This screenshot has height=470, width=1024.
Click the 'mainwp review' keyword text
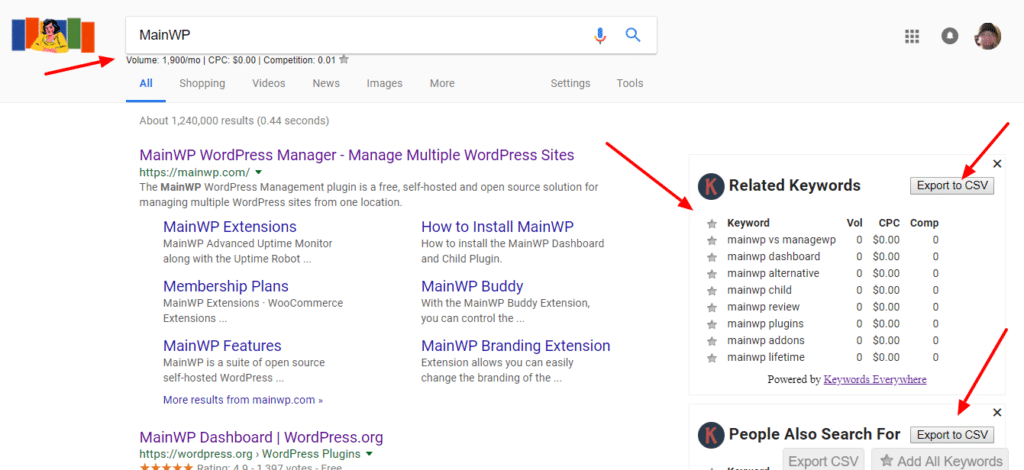point(763,307)
